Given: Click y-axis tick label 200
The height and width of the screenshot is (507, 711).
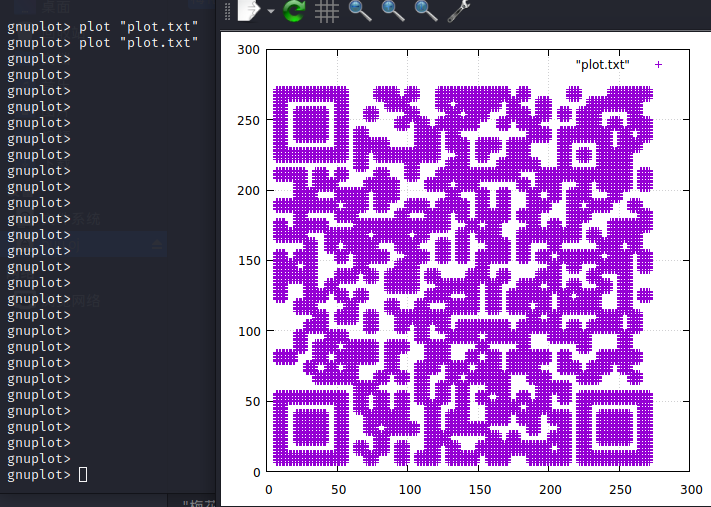Looking at the screenshot, I should tap(248, 190).
